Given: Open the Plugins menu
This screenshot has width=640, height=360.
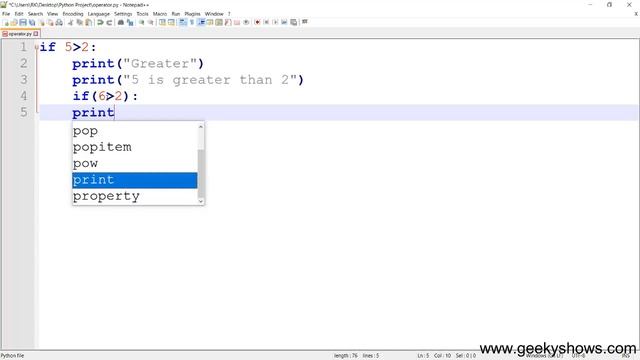Looking at the screenshot, I should click(192, 14).
